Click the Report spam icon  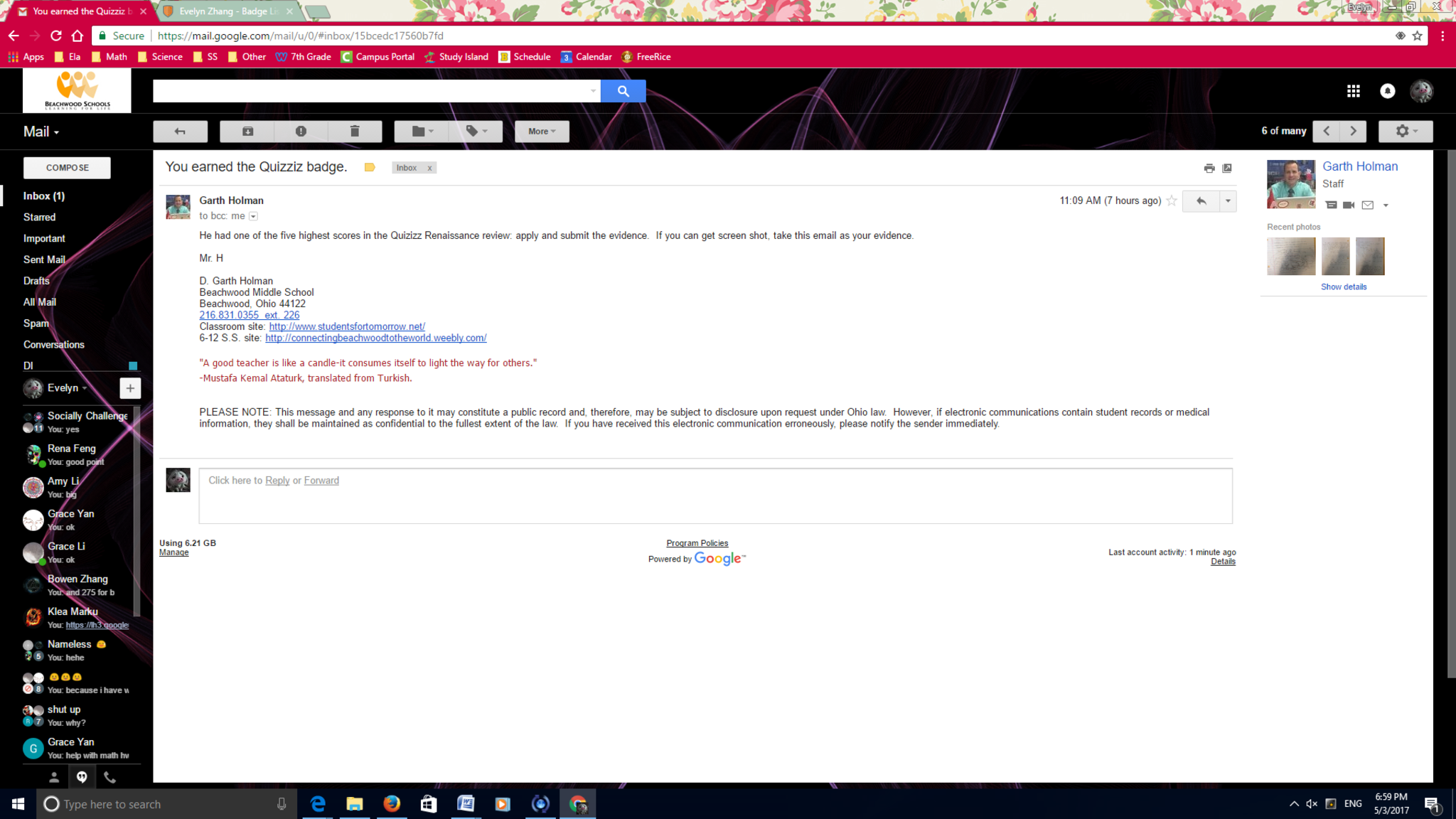[x=301, y=132]
